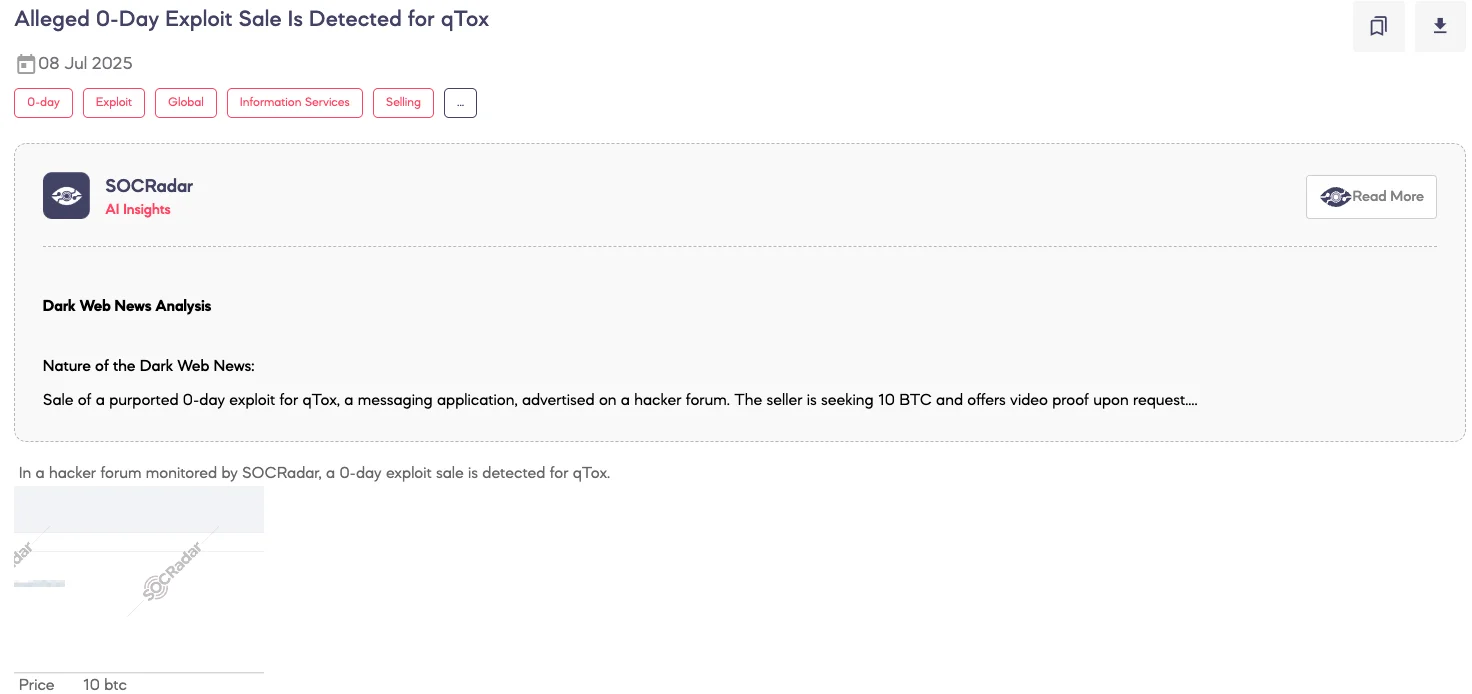The height and width of the screenshot is (694, 1472).
Task: Select the Selling tag chip
Action: coord(403,102)
